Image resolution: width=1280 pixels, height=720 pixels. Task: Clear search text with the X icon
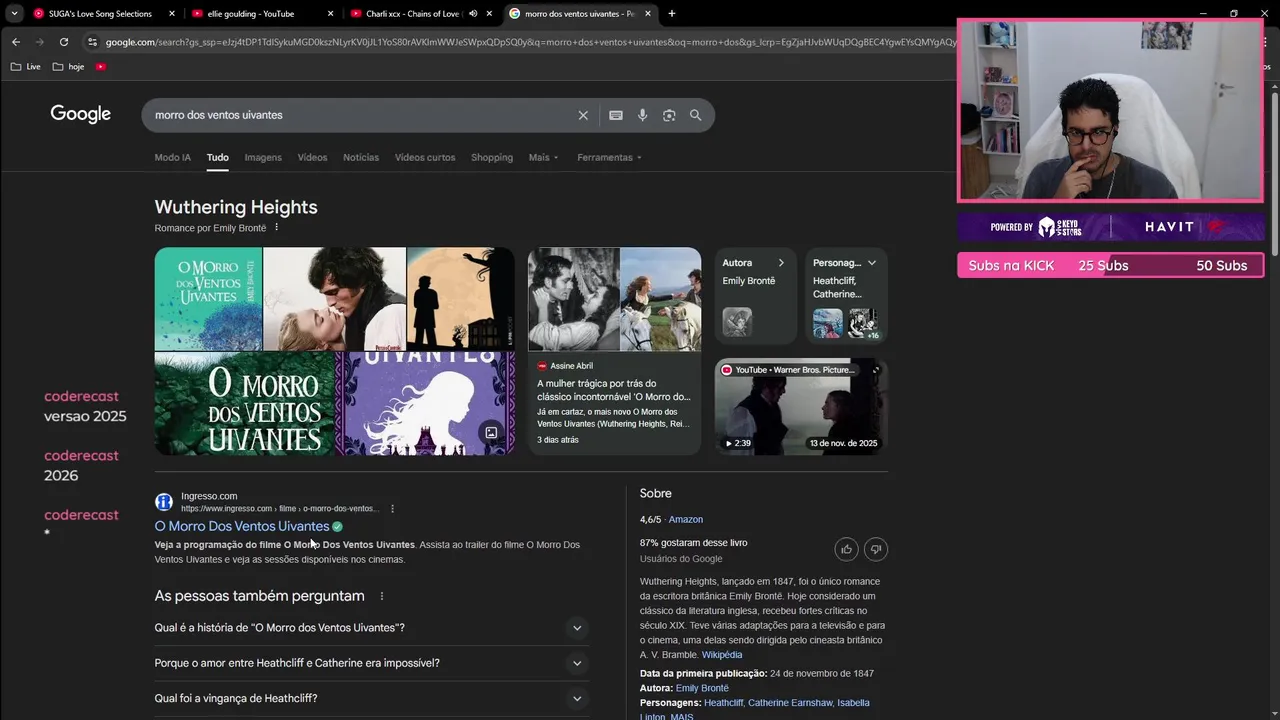point(583,115)
